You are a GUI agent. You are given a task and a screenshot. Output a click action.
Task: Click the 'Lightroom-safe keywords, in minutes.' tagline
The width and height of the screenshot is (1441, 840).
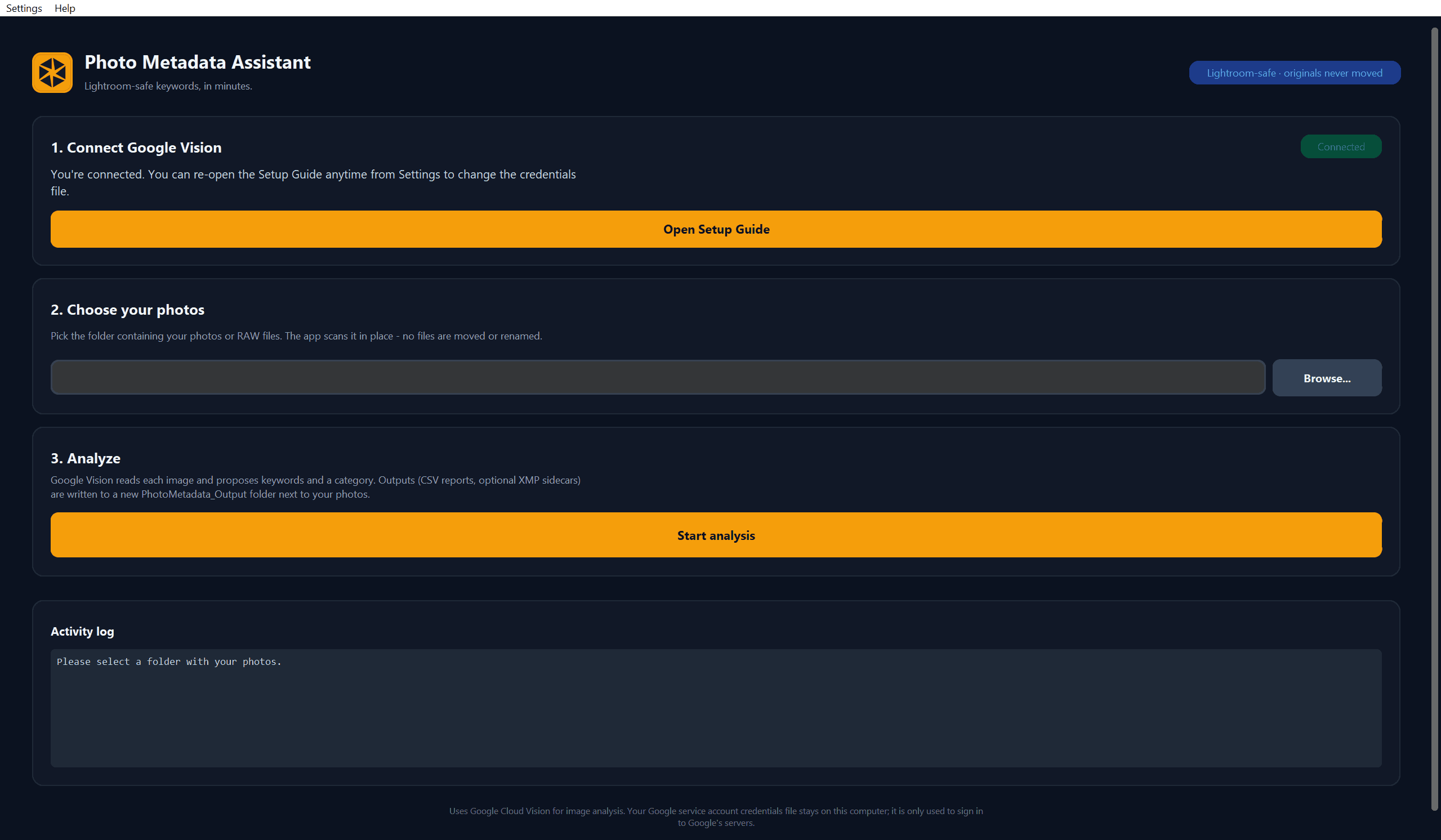click(168, 86)
